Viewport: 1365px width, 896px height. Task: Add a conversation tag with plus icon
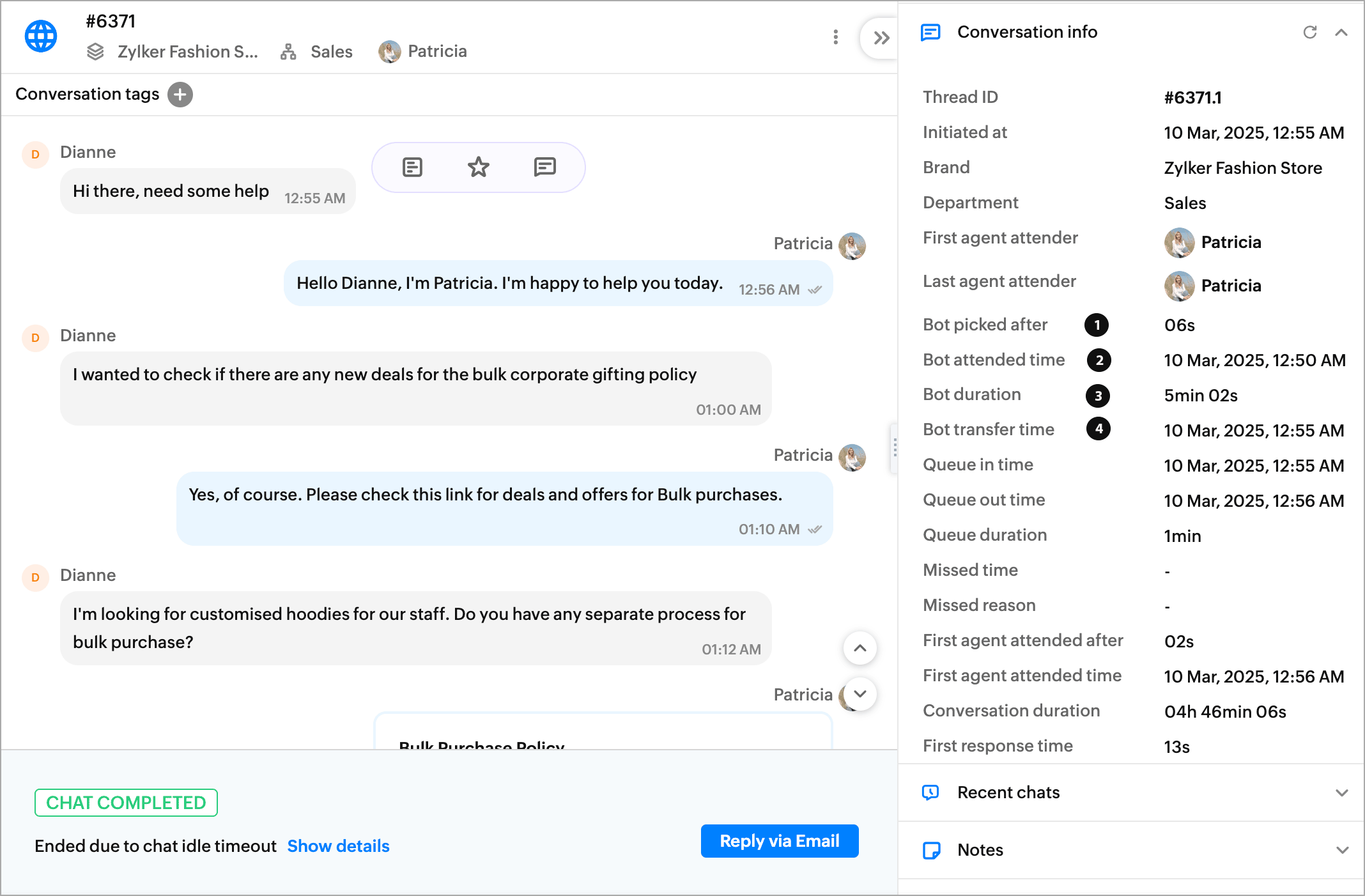tap(180, 95)
